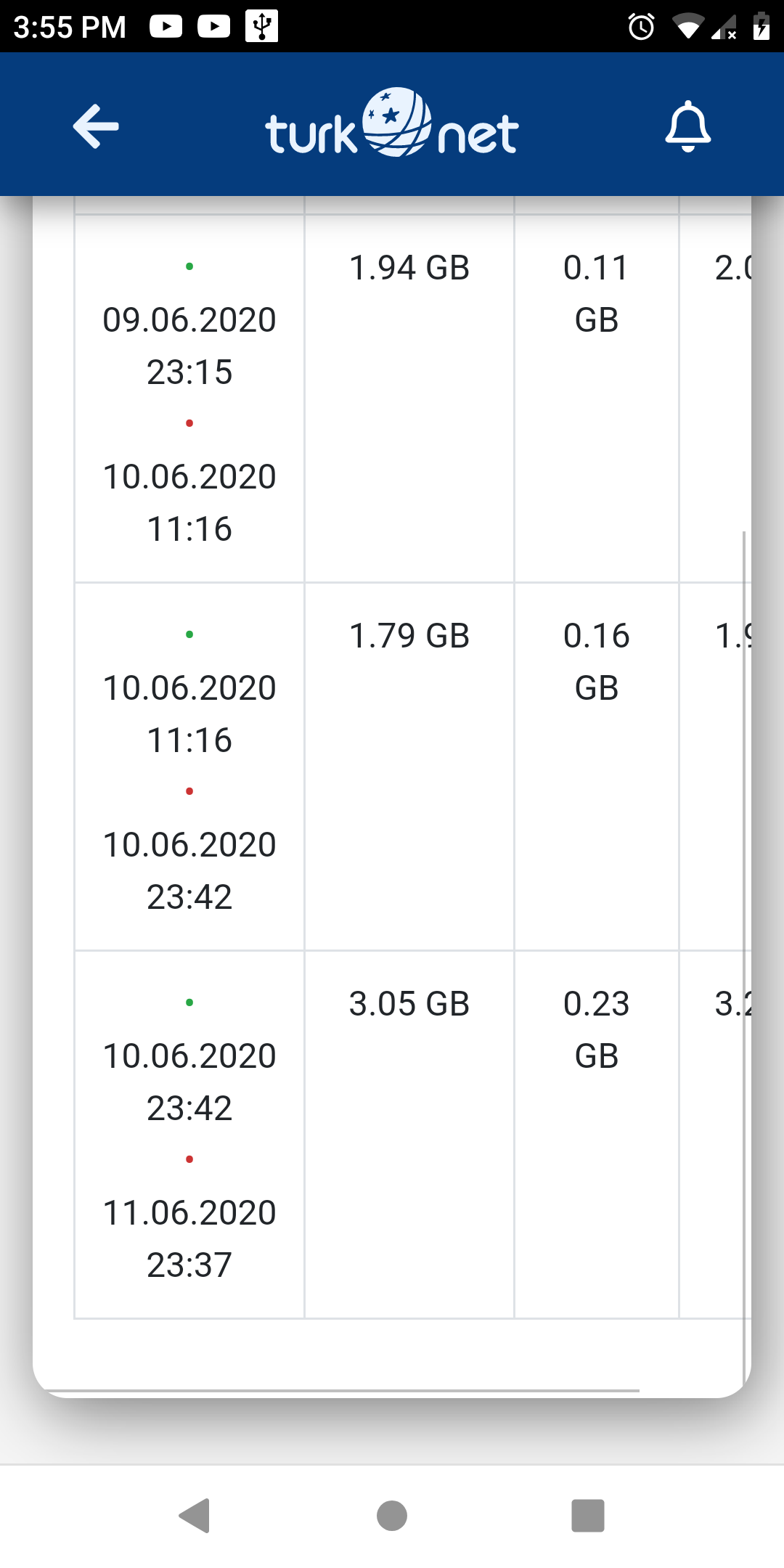
Task: Tap the alarm icon in status bar
Action: pyautogui.click(x=641, y=27)
